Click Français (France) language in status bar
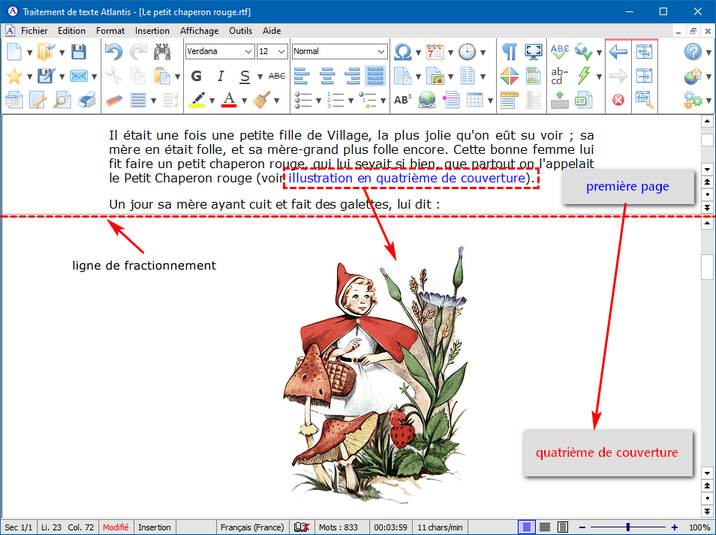The height and width of the screenshot is (535, 716). point(251,527)
